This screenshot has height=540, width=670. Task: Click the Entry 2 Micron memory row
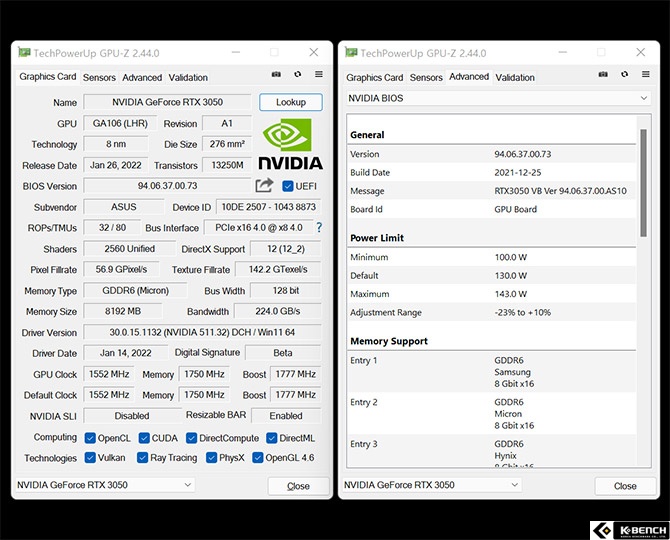(491, 414)
